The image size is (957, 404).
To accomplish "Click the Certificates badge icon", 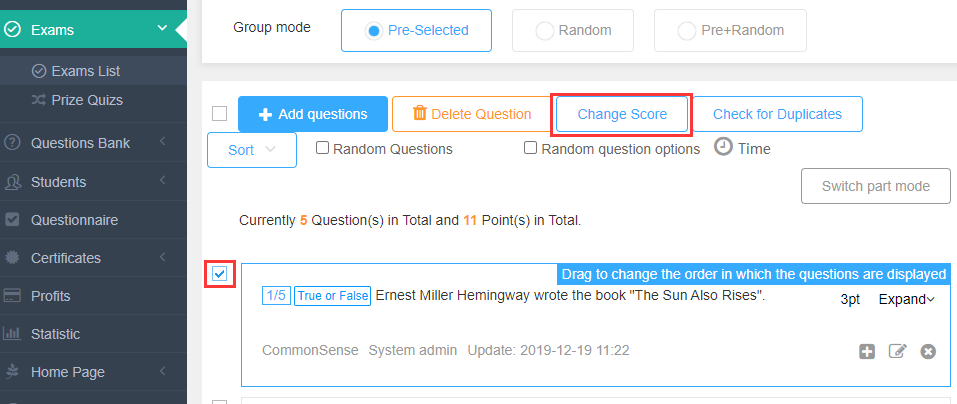I will click(x=12, y=258).
